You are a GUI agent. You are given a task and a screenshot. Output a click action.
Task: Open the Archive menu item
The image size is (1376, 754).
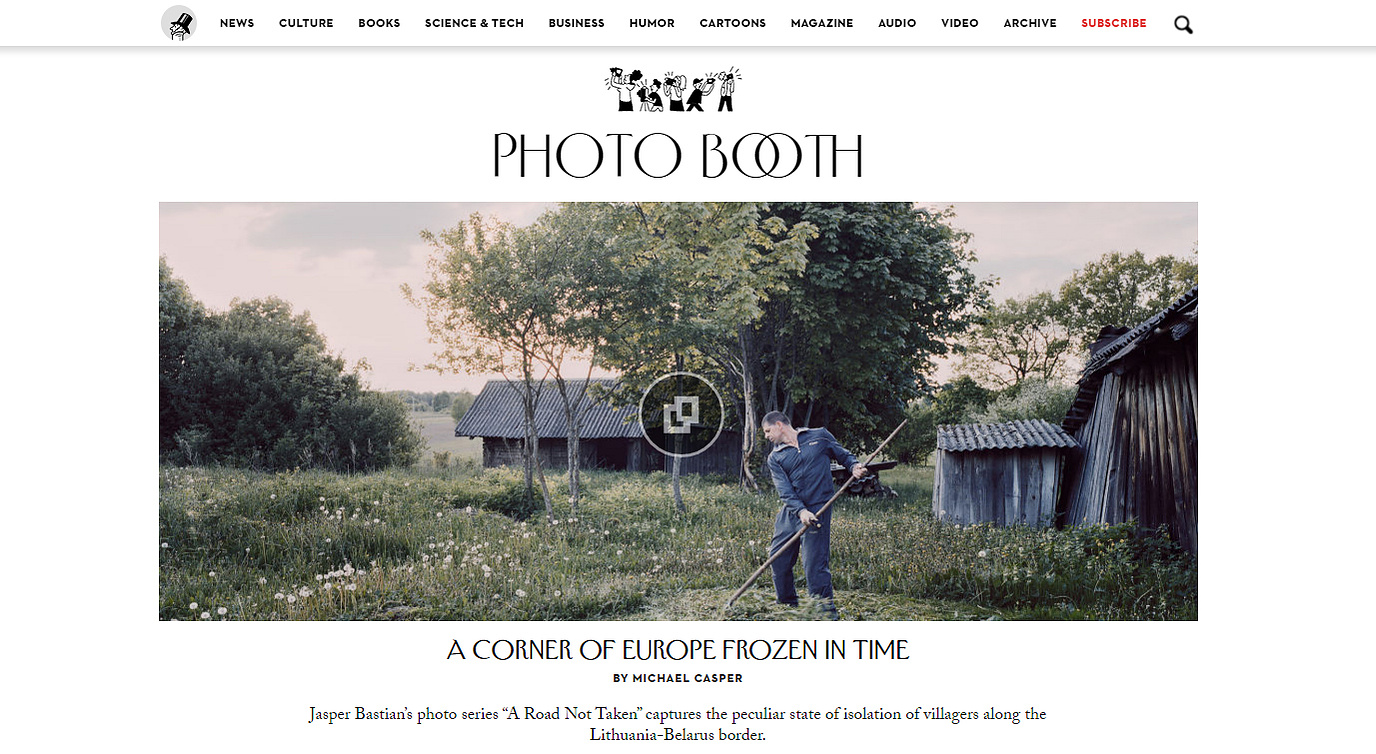coord(1030,23)
